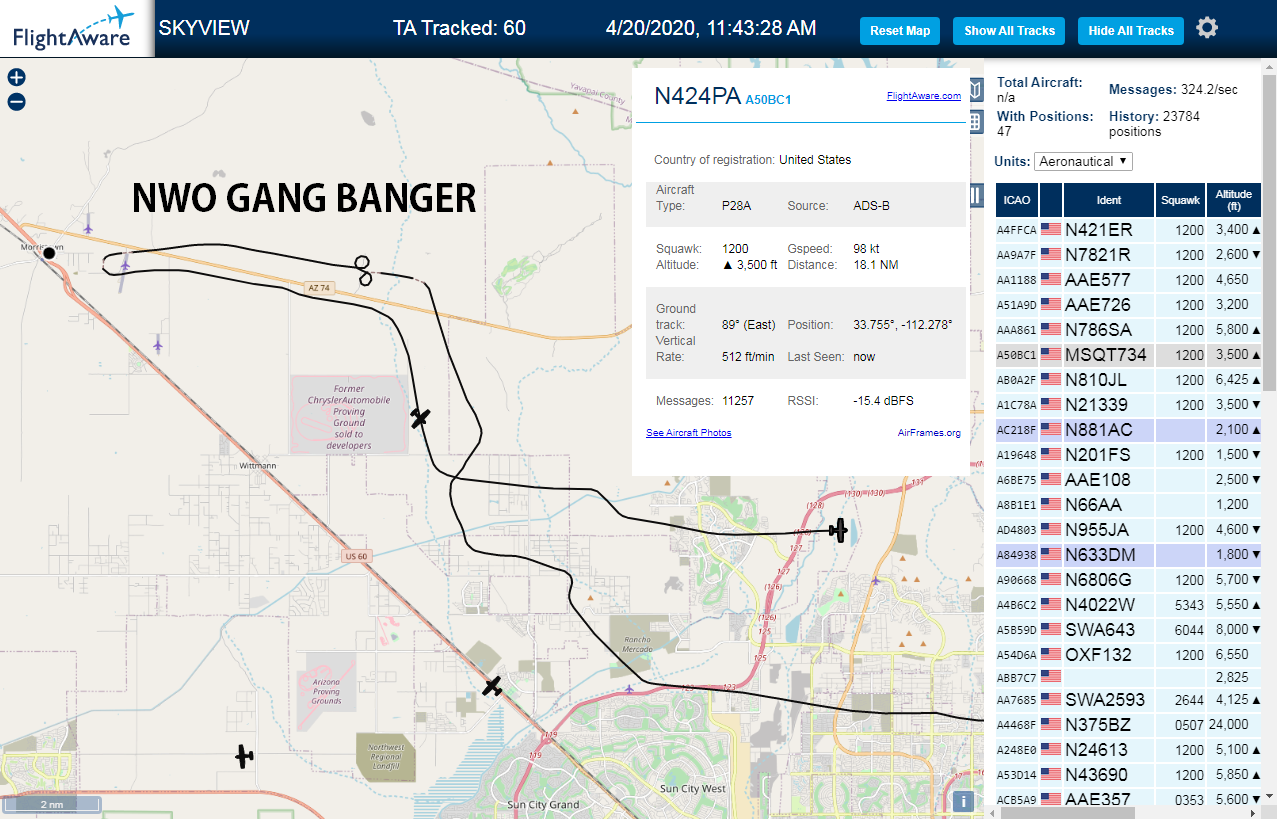The height and width of the screenshot is (819, 1277).
Task: Select the N810JL aircraft row
Action: (x=1128, y=379)
